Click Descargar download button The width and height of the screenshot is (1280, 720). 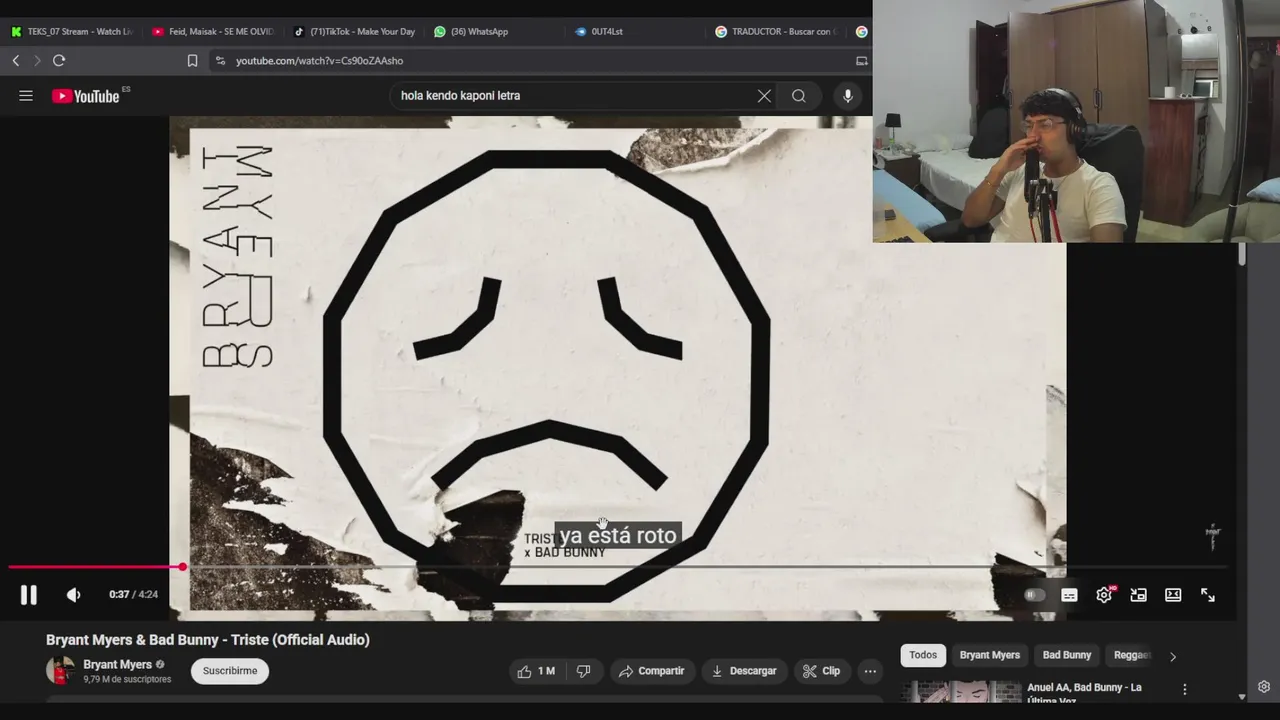click(x=743, y=671)
